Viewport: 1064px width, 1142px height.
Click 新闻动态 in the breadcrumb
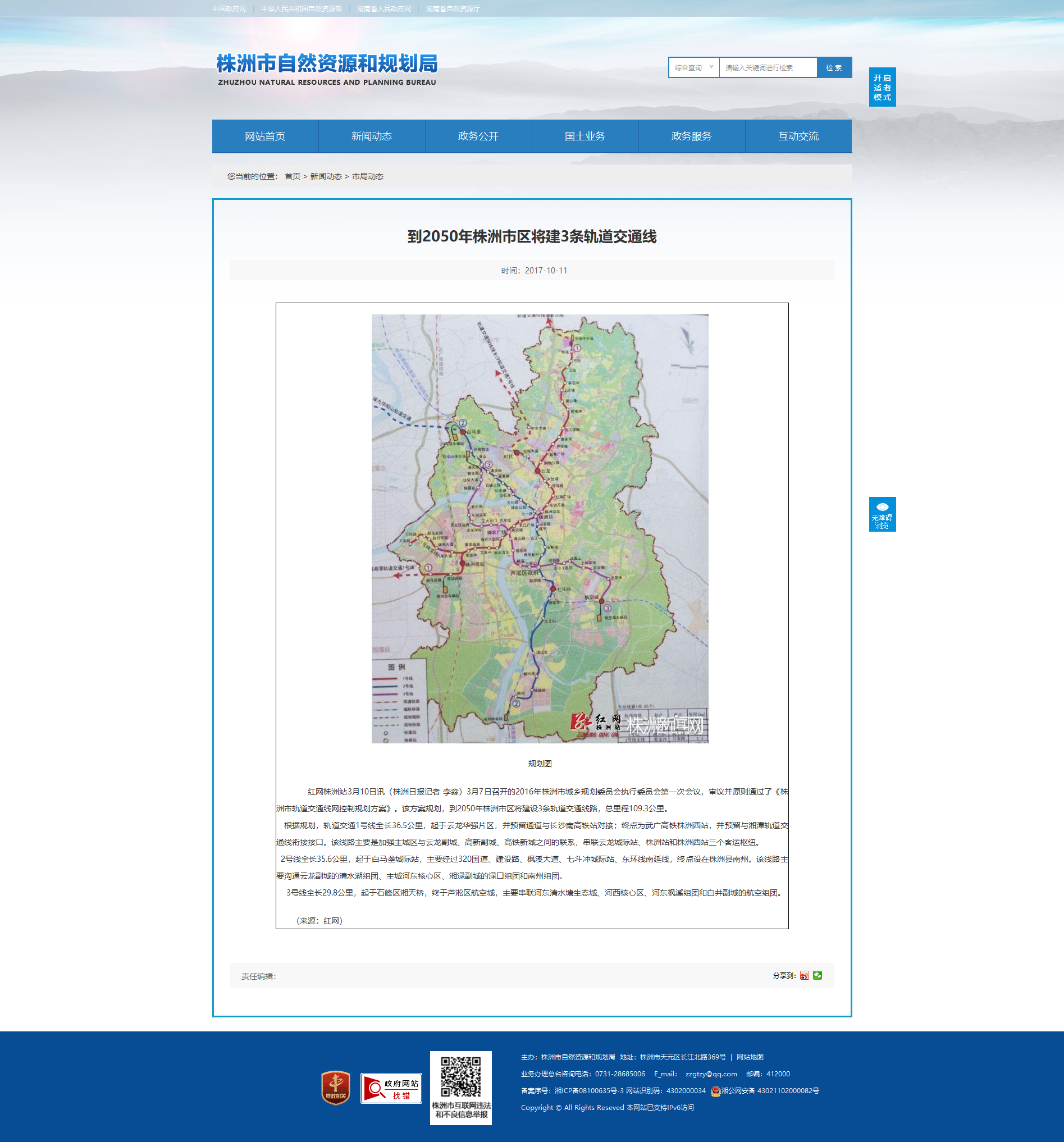[326, 176]
